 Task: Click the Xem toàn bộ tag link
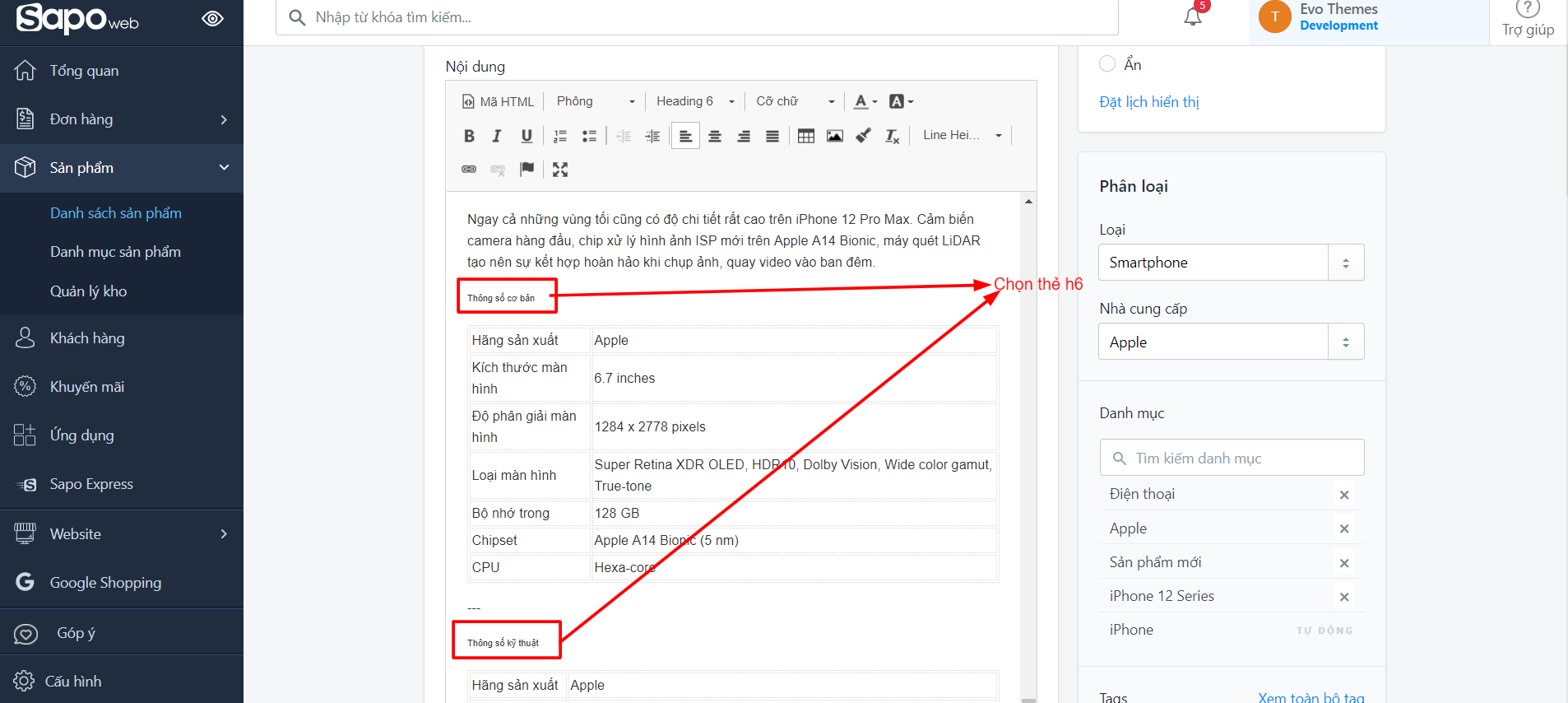(x=1311, y=698)
